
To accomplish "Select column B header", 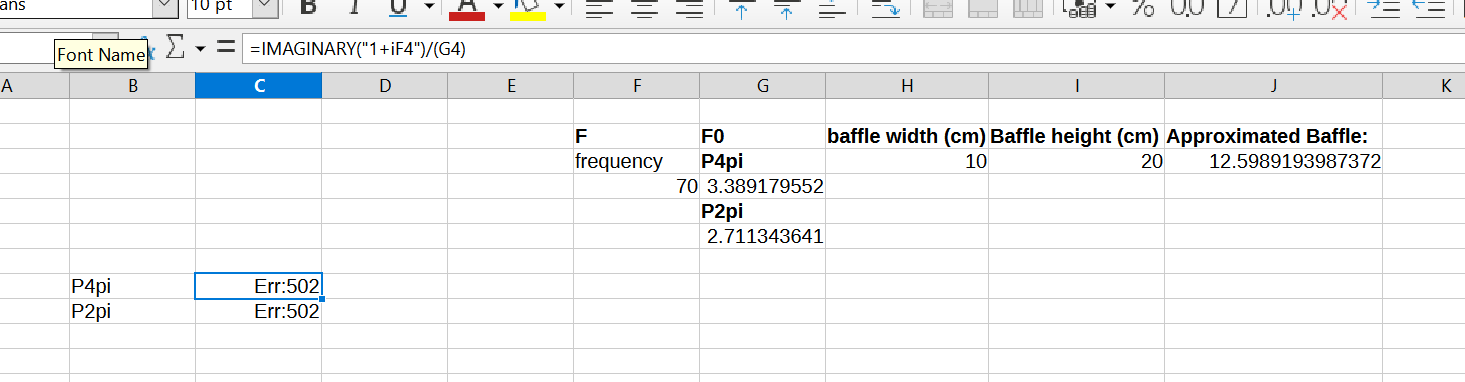I will [x=132, y=86].
